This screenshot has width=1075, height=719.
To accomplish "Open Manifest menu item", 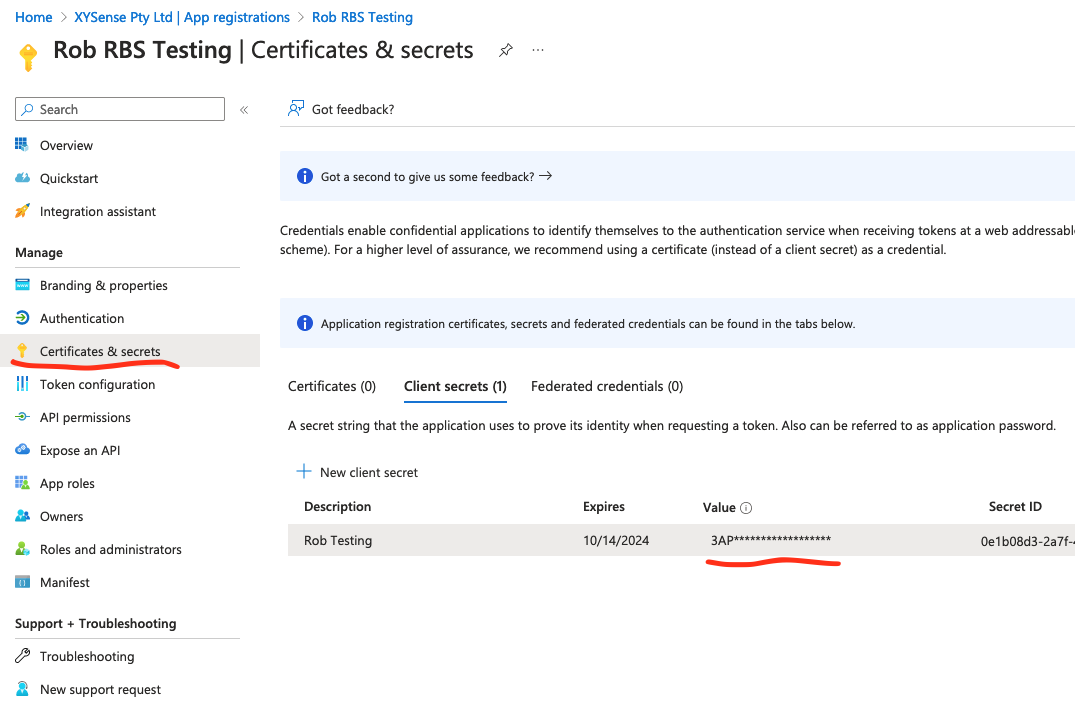I will coord(64,582).
